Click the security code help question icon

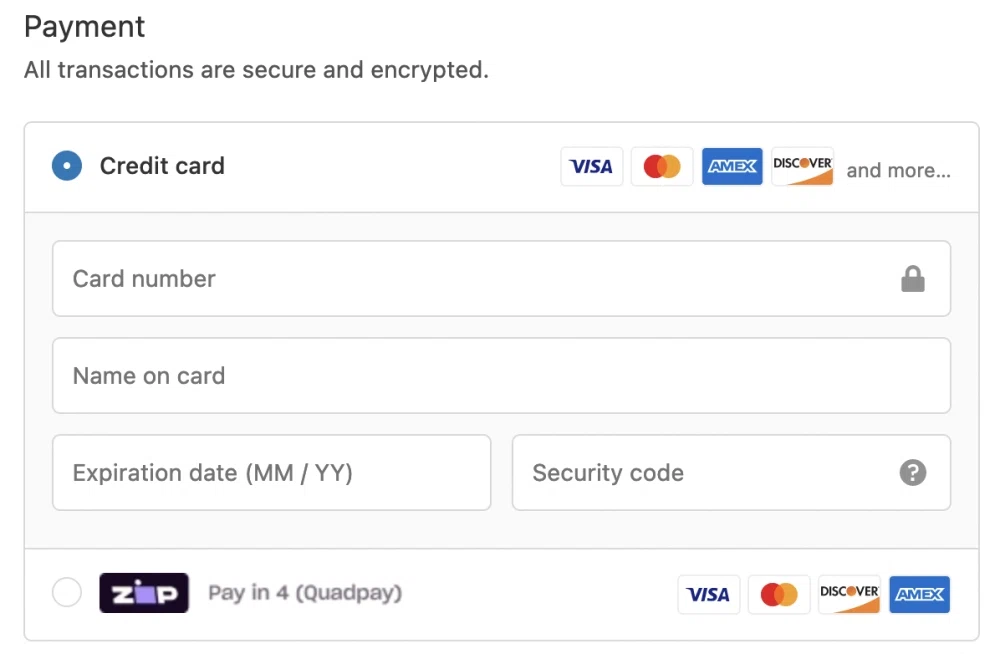pos(913,473)
